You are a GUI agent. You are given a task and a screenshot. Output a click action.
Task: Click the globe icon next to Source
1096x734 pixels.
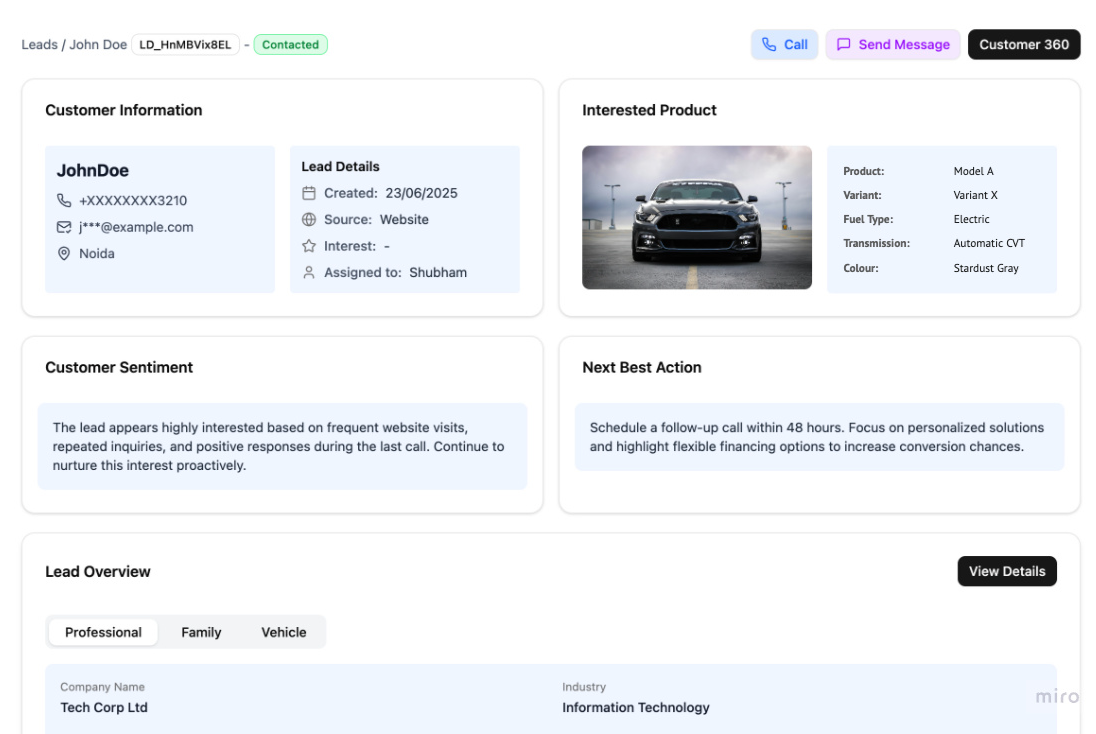pyautogui.click(x=309, y=220)
